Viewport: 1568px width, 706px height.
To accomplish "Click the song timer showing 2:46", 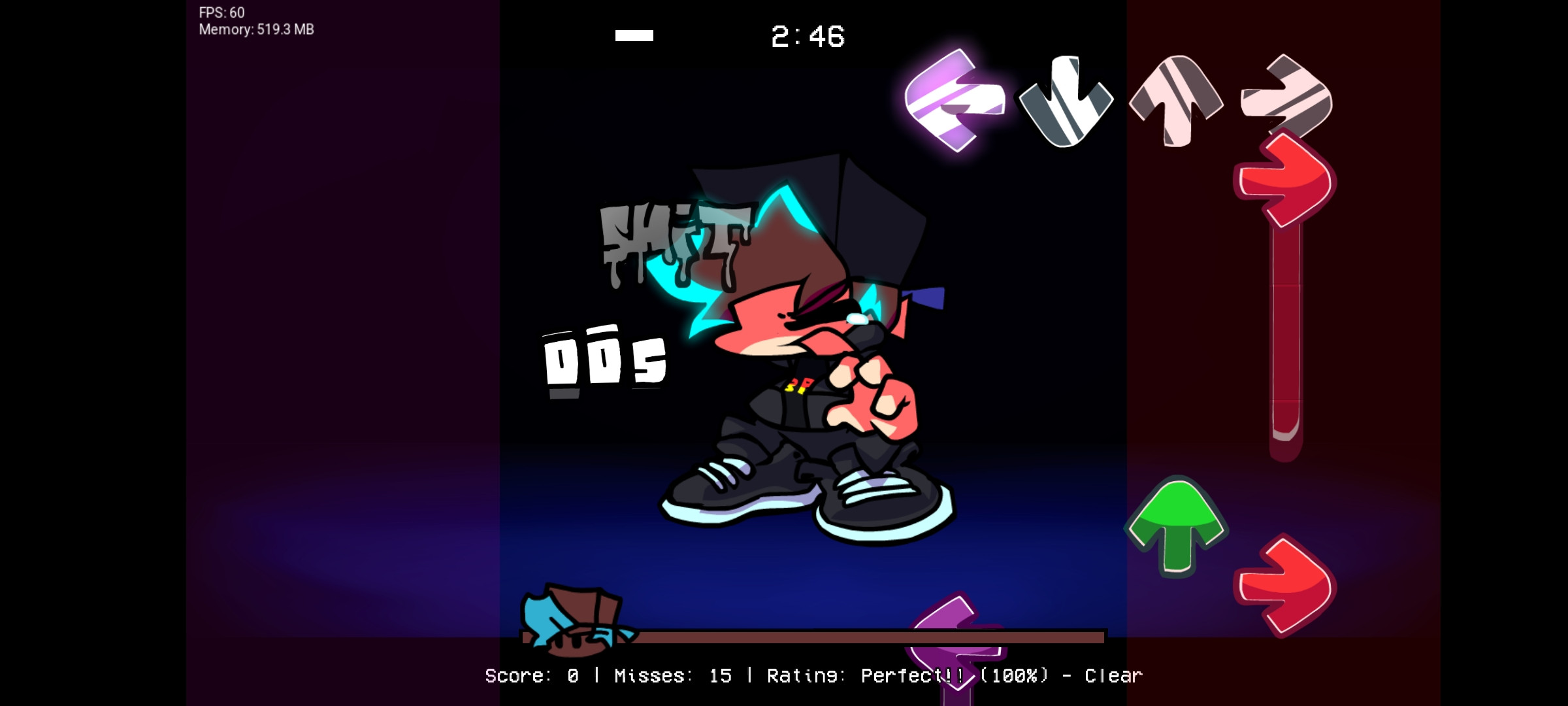I will click(805, 36).
